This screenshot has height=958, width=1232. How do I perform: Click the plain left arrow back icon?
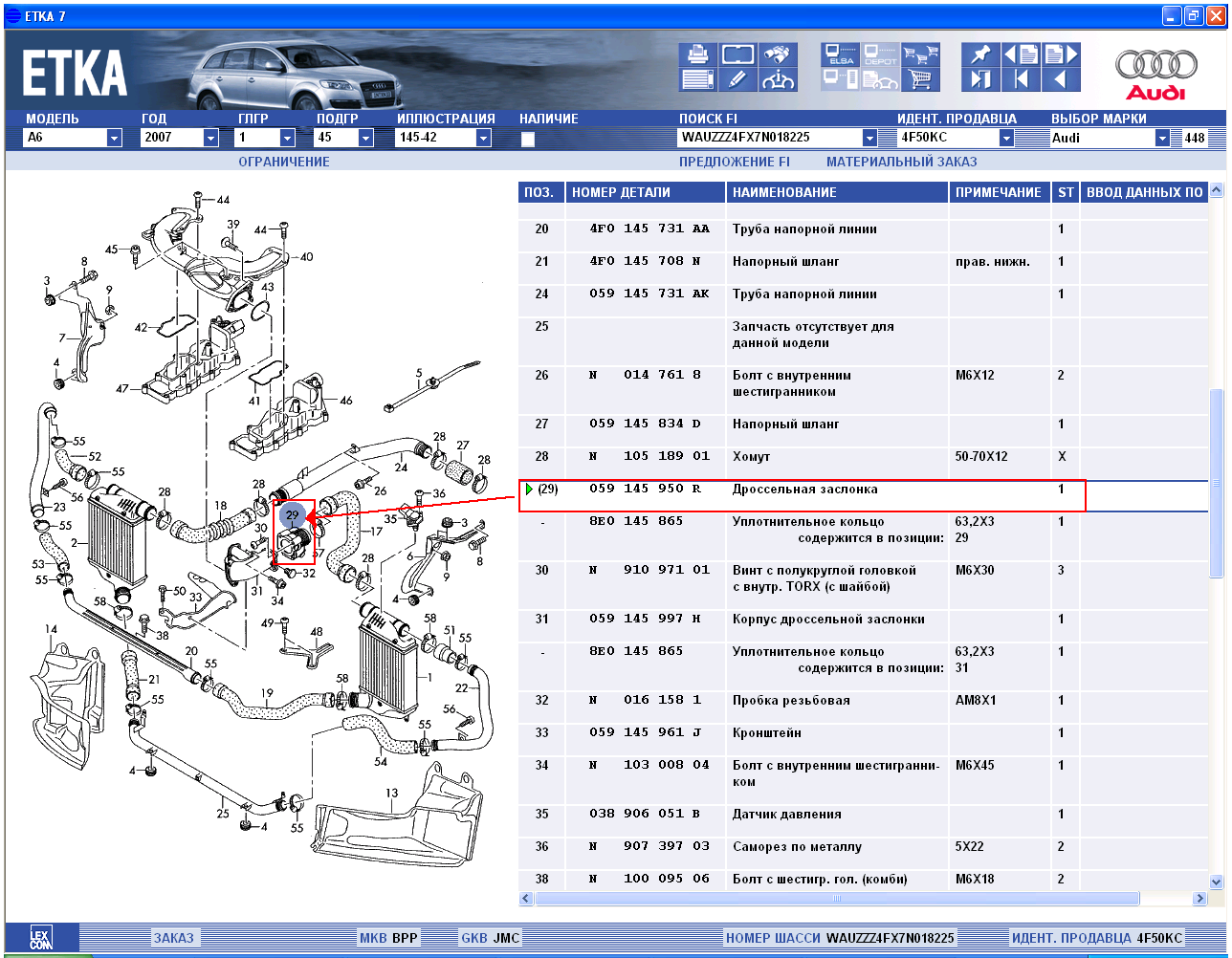1061,80
